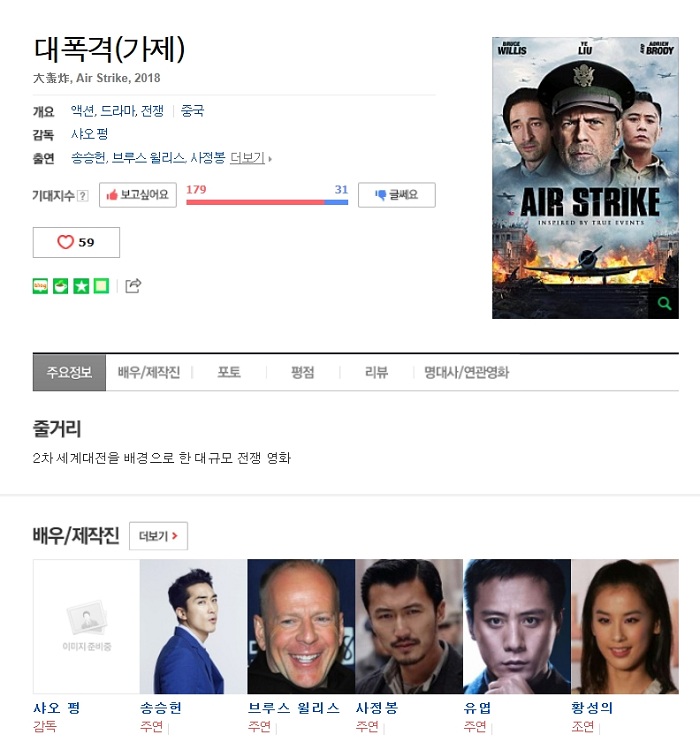Click the green star bookmark icon
700x742 pixels.
pos(81,286)
